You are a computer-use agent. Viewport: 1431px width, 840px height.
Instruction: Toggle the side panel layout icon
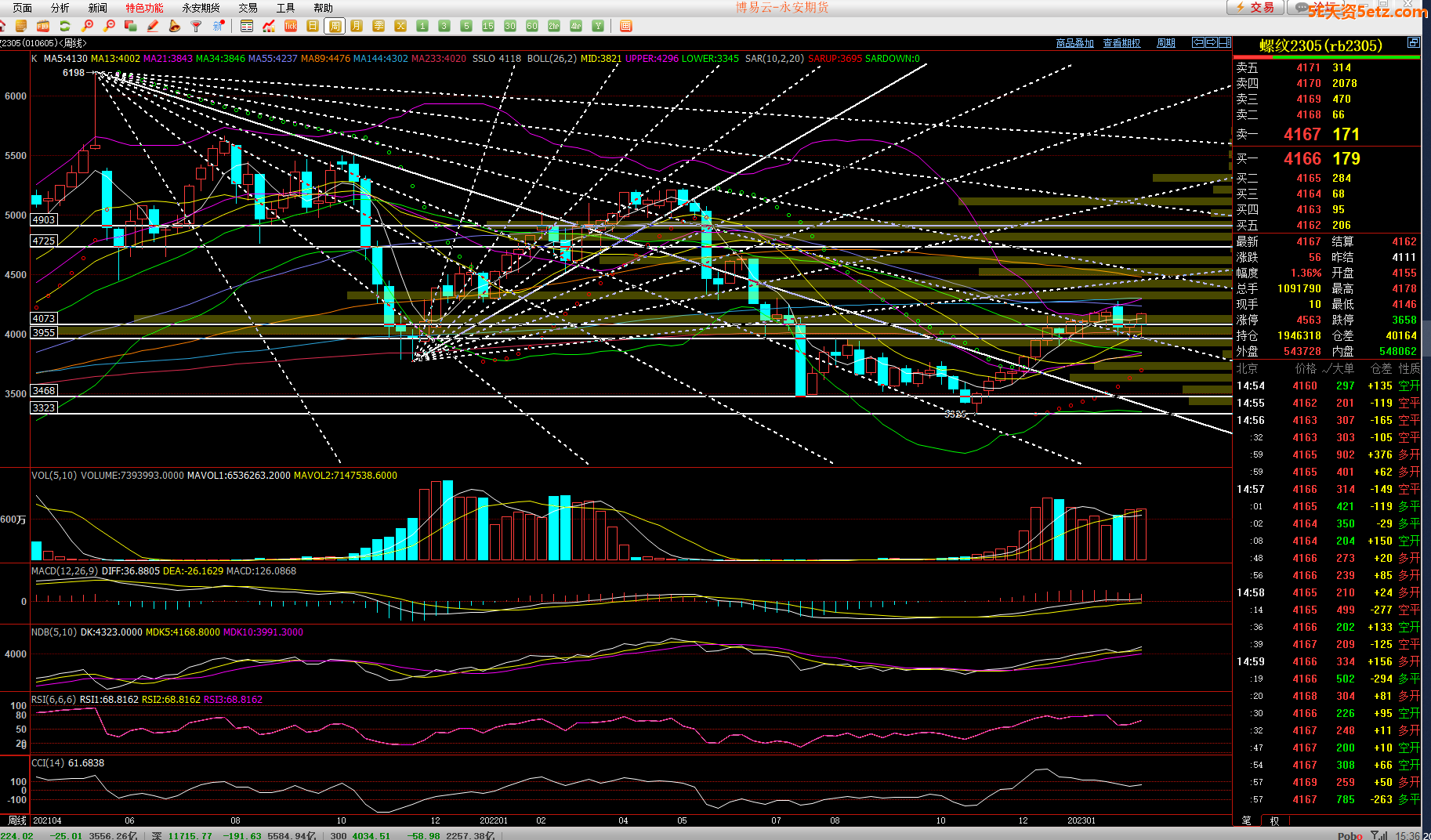click(1225, 42)
